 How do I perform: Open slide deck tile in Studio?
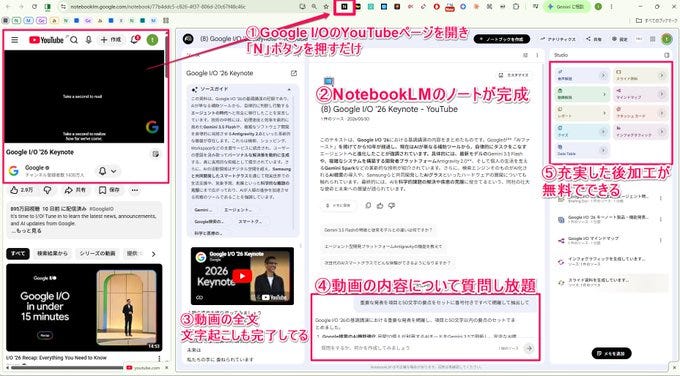(x=640, y=75)
